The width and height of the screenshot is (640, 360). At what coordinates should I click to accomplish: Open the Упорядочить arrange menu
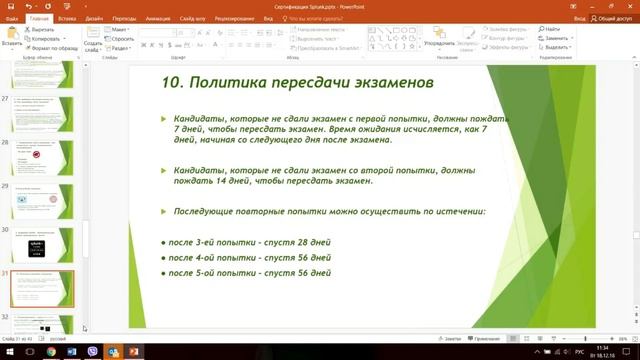(439, 37)
